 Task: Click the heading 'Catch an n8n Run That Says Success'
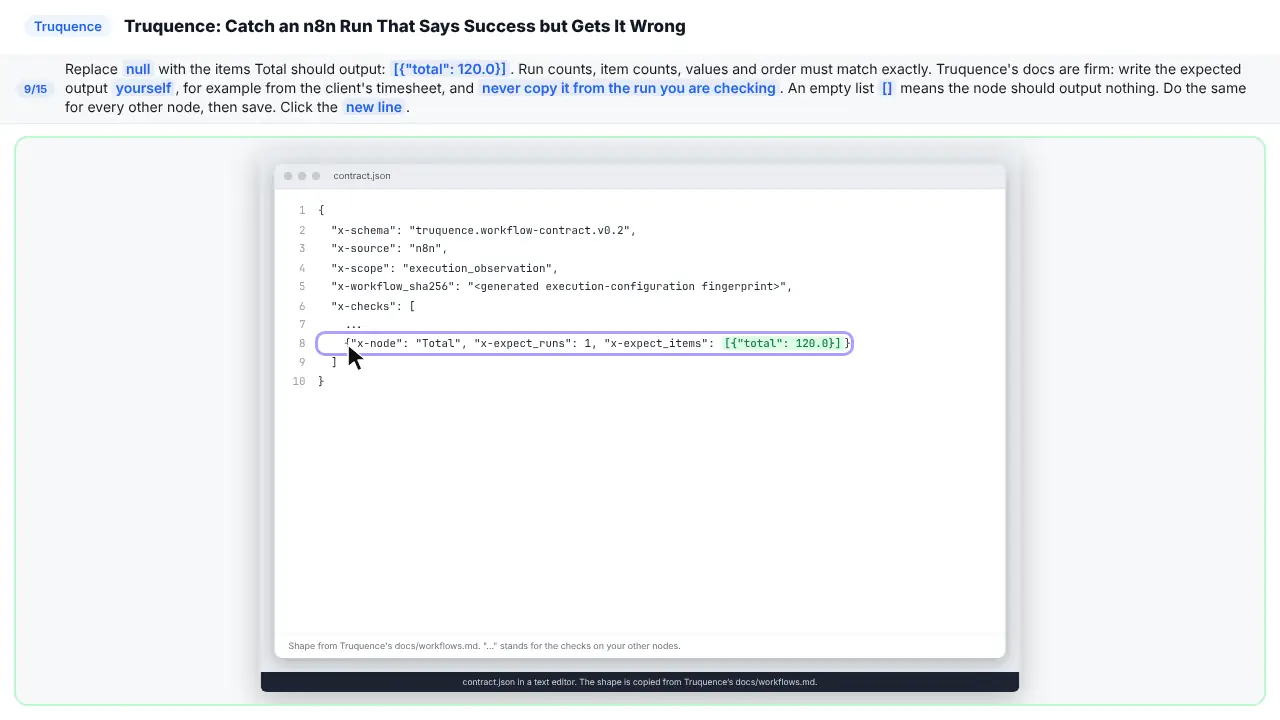pos(405,26)
